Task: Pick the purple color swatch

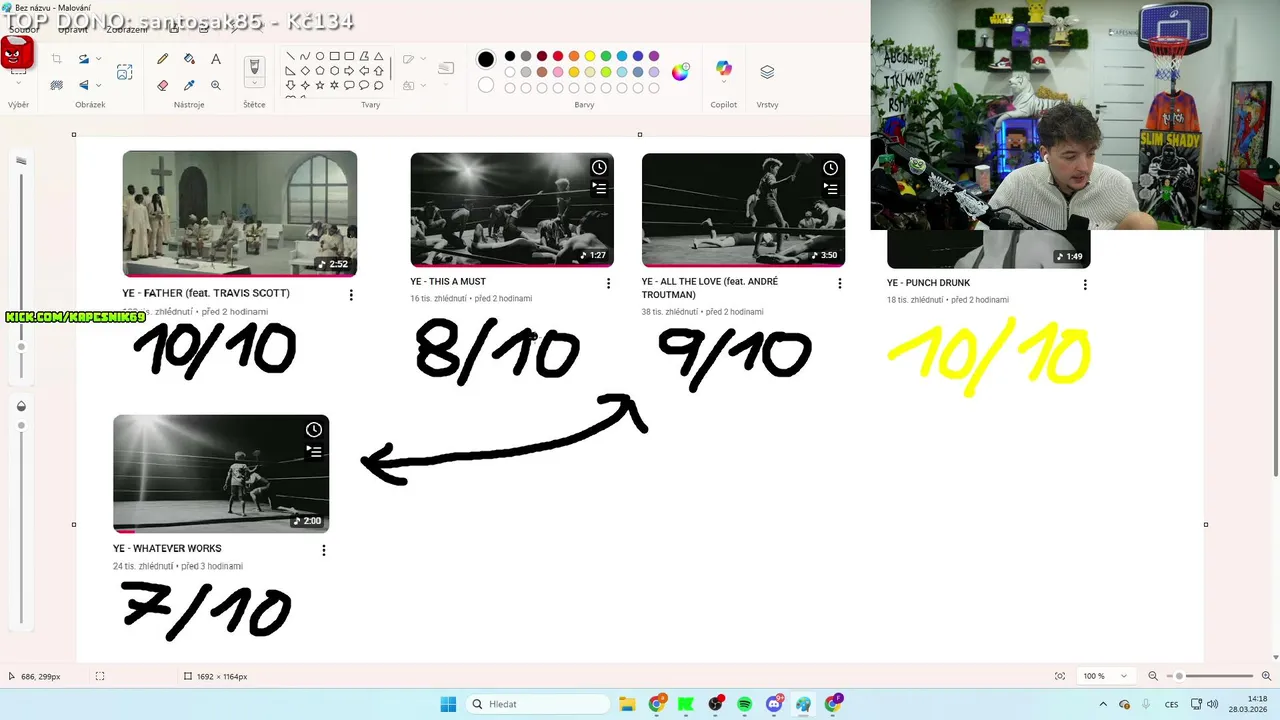Action: coord(654,56)
